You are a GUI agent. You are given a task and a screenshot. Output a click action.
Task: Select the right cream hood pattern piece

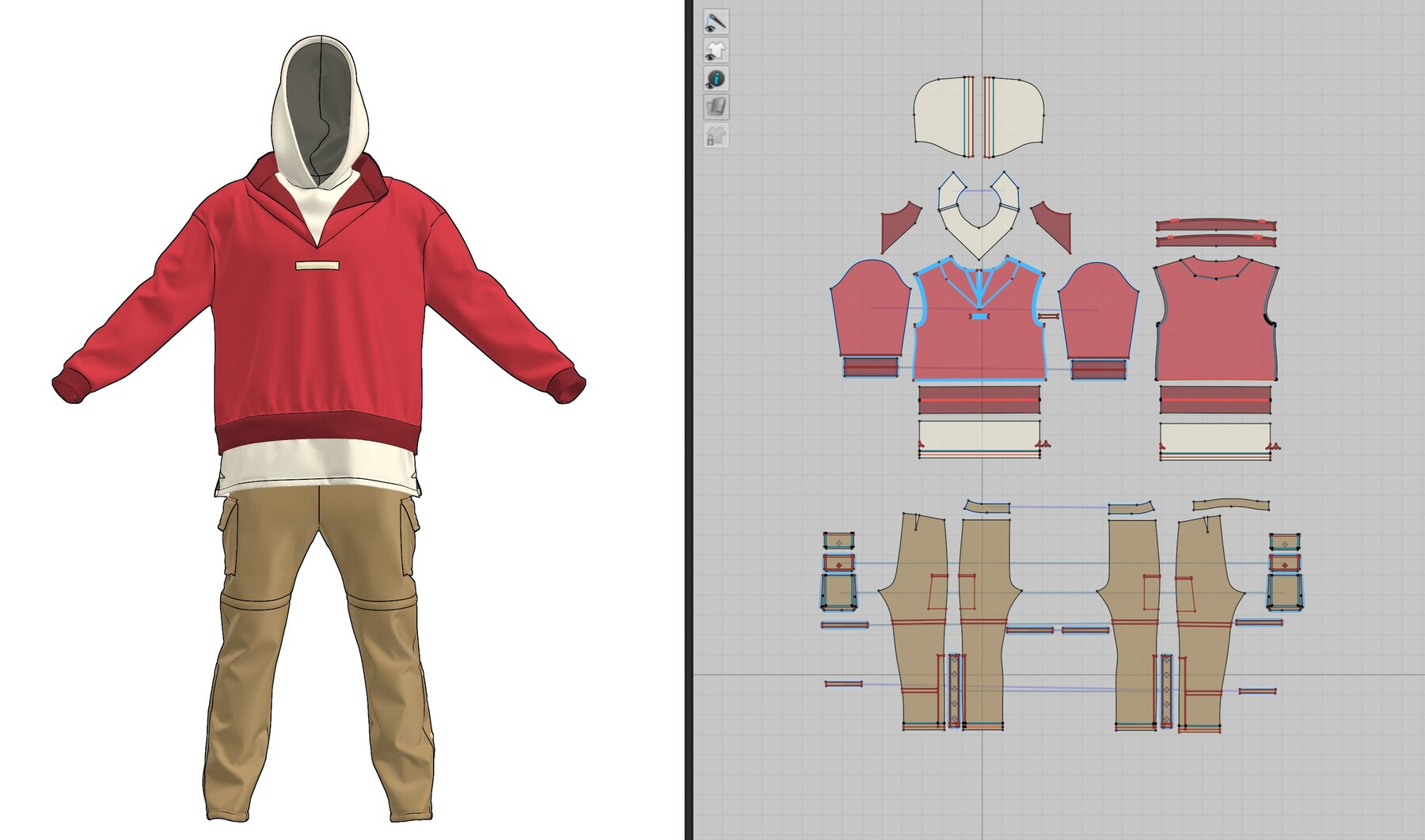coord(1016,116)
